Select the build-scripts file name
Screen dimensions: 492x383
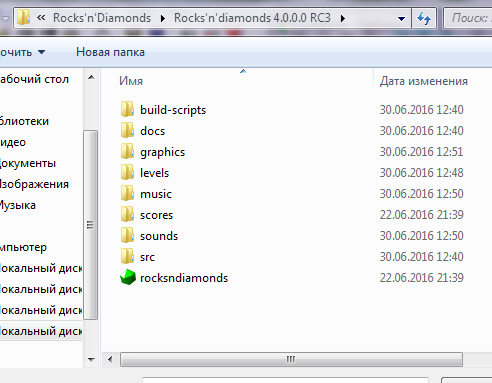click(173, 110)
